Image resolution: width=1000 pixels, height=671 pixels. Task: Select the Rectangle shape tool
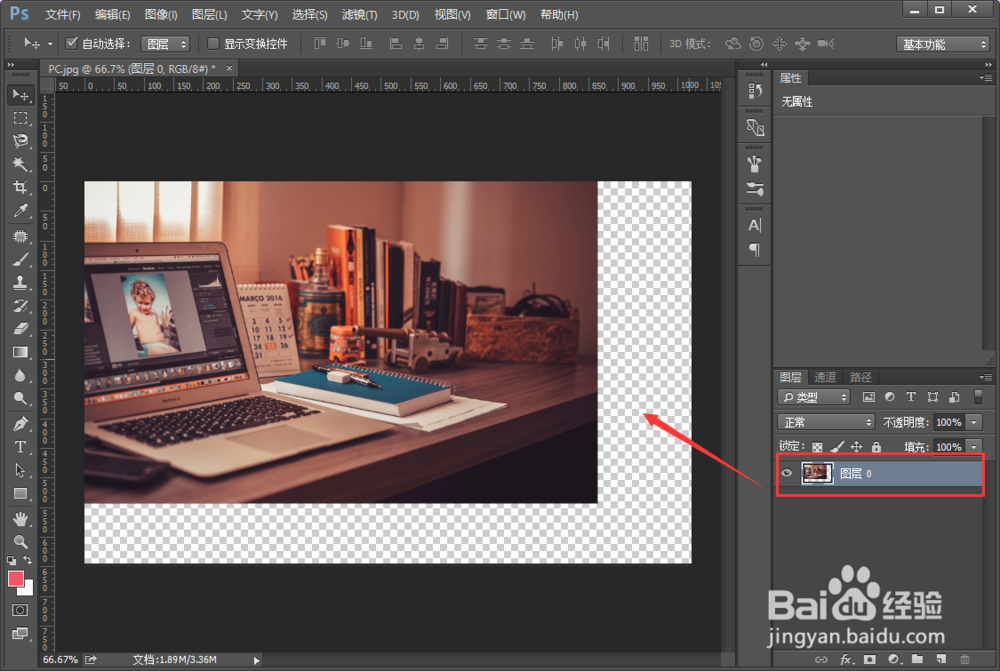20,494
